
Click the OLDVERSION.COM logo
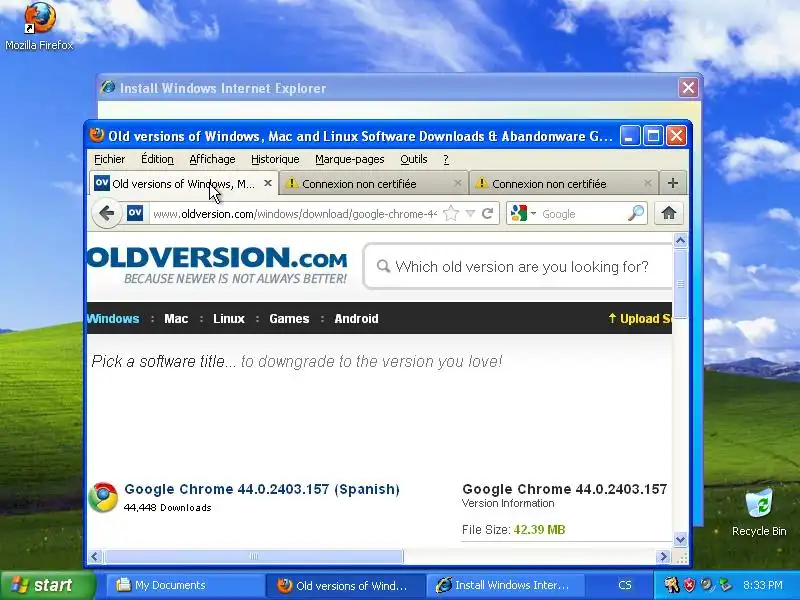[x=217, y=265]
